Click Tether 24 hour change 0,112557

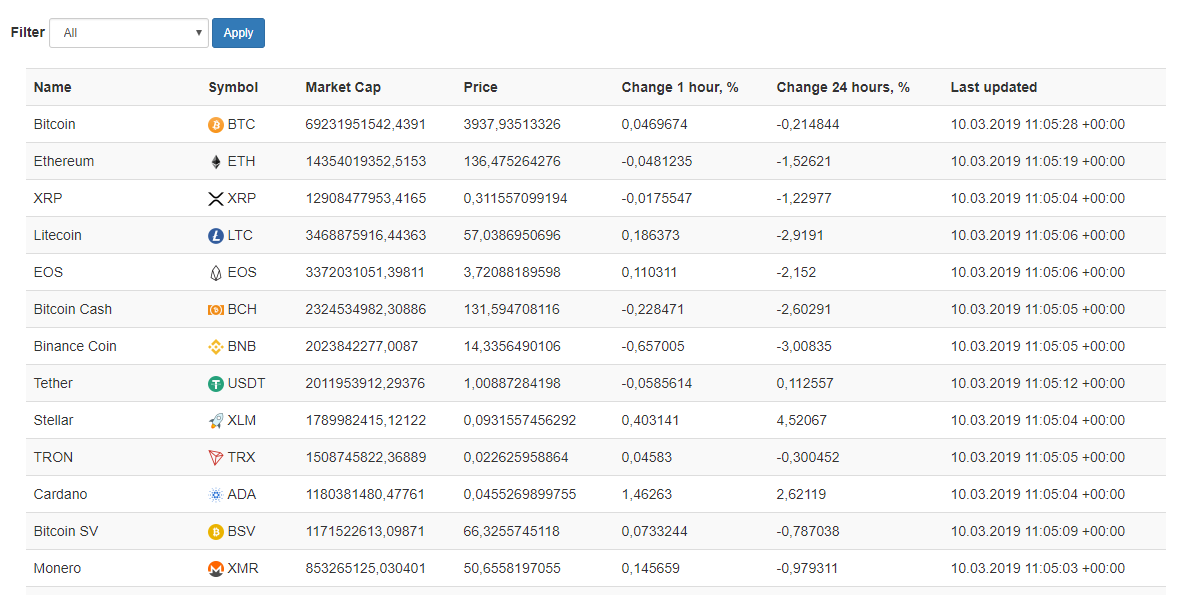click(x=806, y=383)
